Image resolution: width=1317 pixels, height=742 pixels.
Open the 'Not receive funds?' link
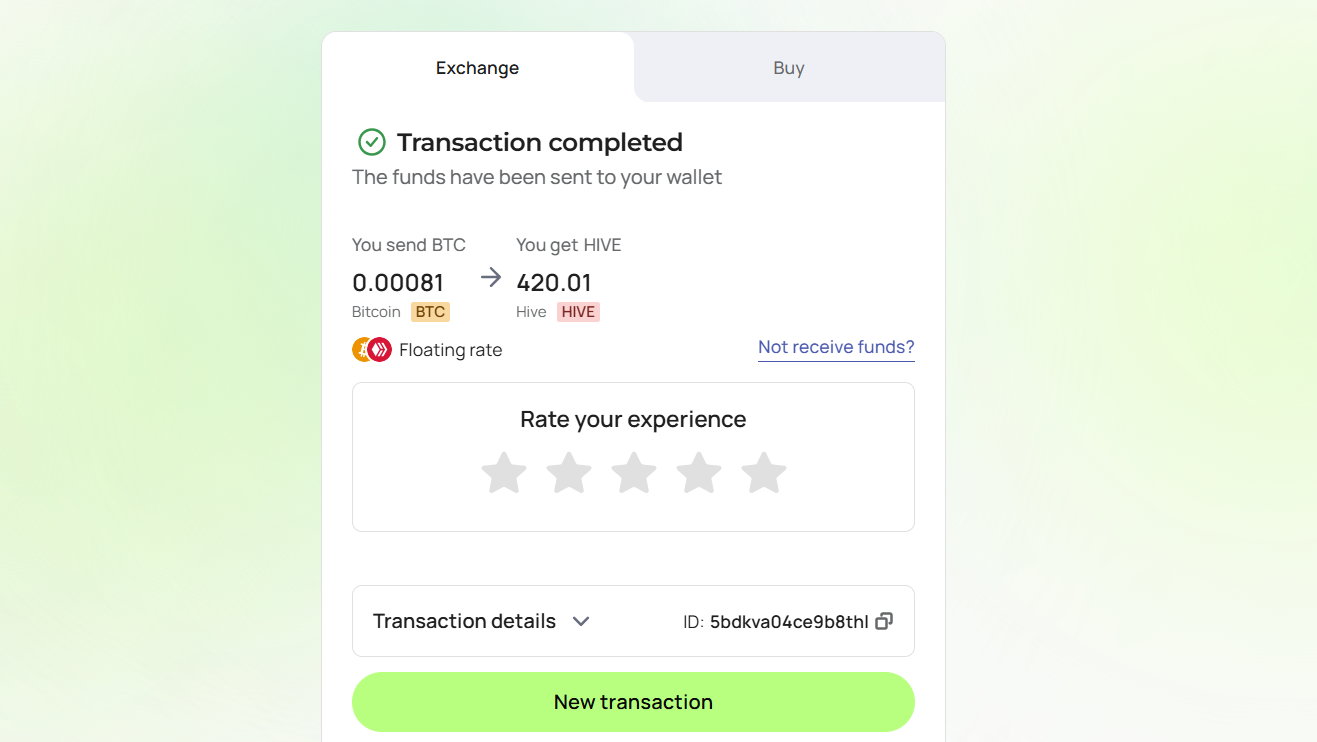[836, 347]
